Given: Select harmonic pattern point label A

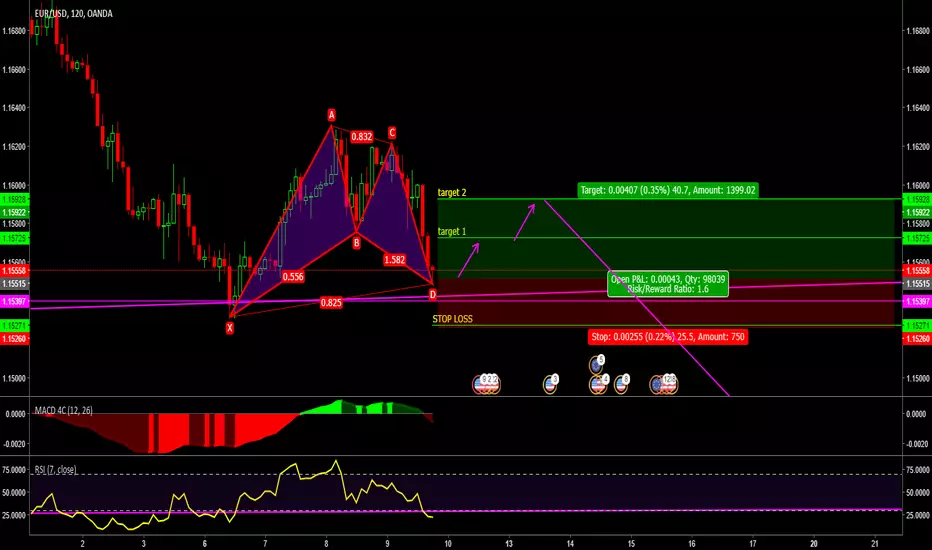Looking at the screenshot, I should (x=332, y=115).
